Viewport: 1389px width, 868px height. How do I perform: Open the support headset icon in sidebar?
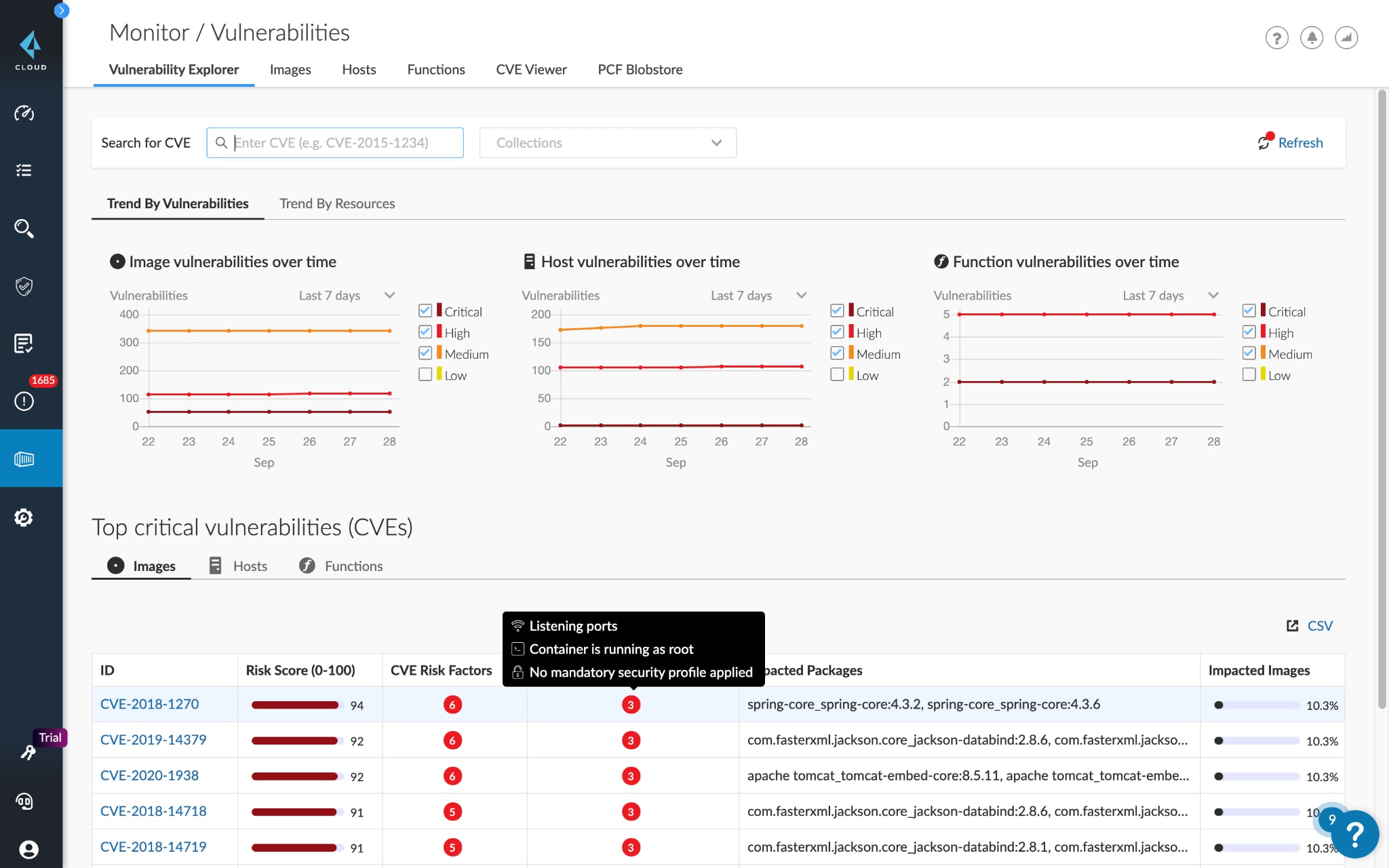coord(24,802)
